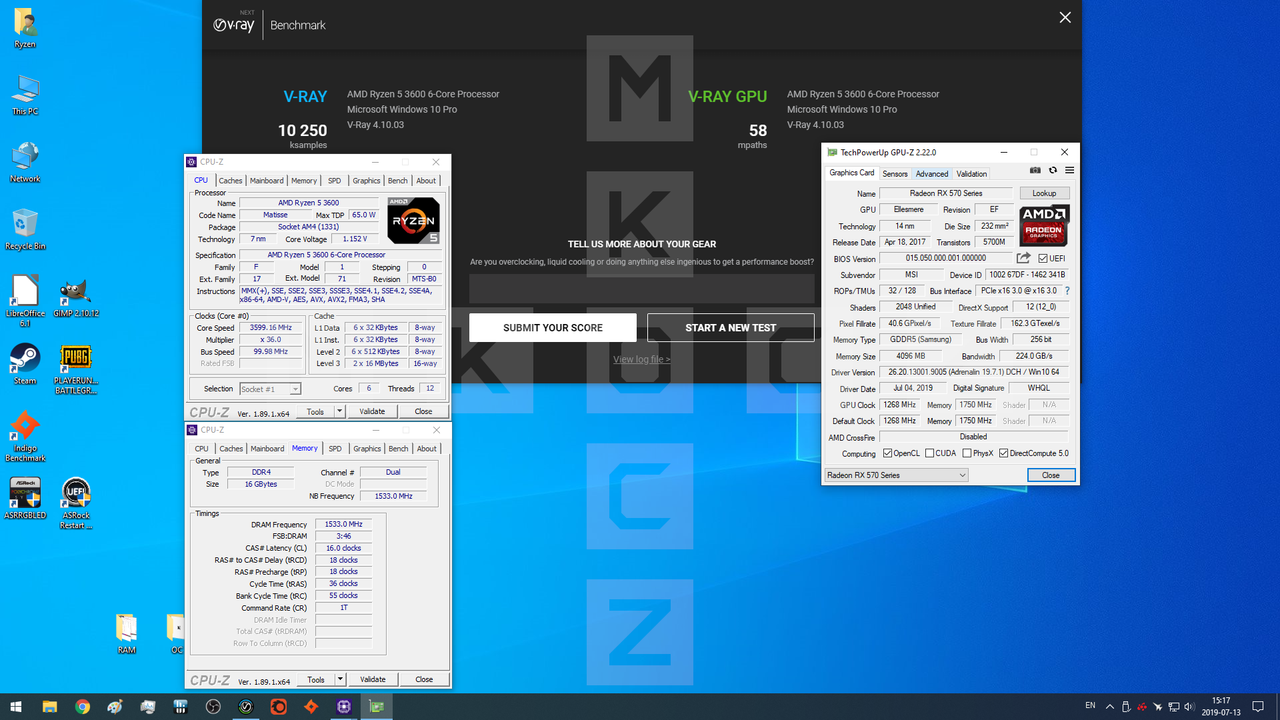Open the Steam desktop shortcut
Image resolution: width=1280 pixels, height=720 pixels.
tap(25, 364)
